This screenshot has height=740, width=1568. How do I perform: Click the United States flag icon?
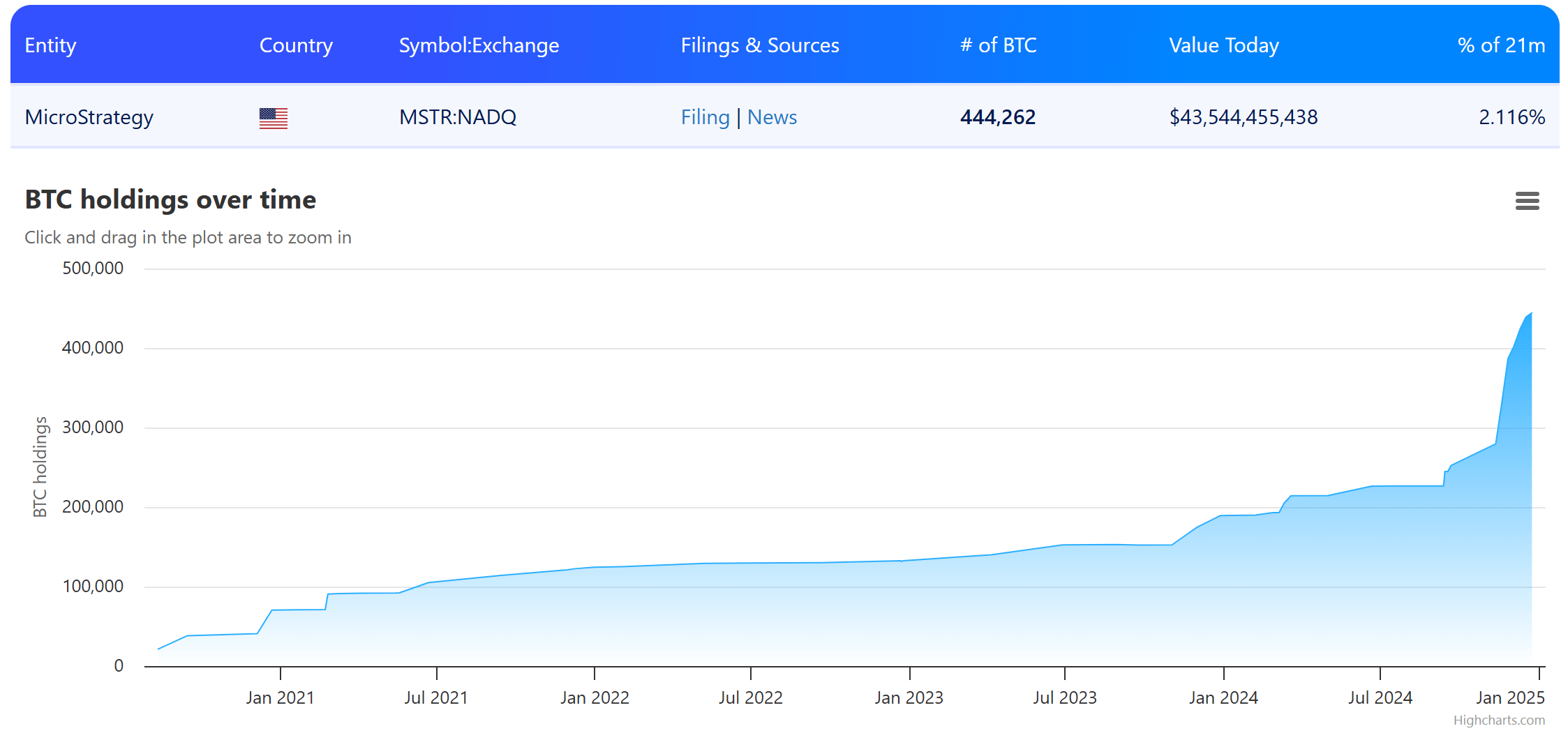(x=273, y=118)
